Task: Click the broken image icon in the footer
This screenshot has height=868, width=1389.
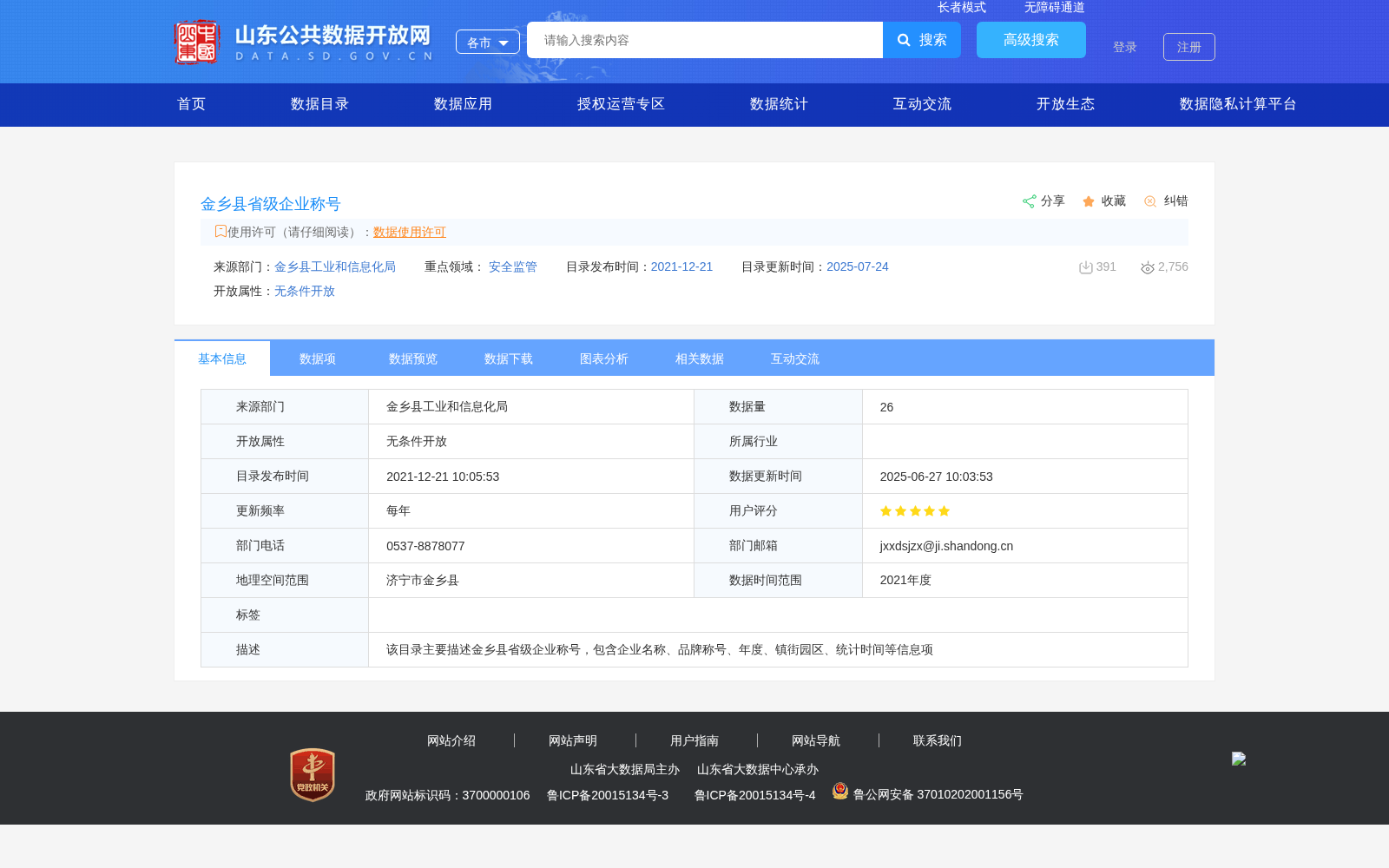Action: (x=1239, y=759)
